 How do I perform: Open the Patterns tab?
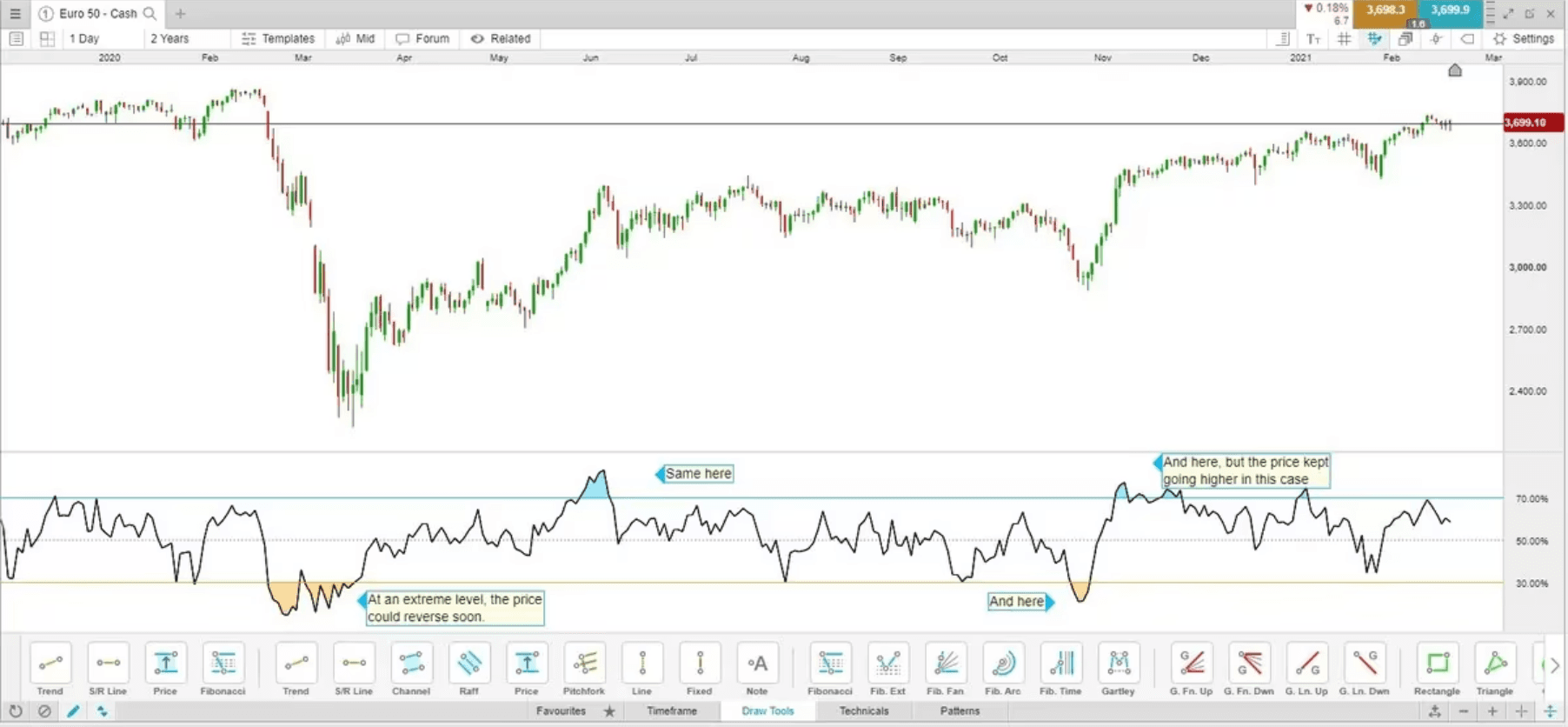[x=960, y=710]
